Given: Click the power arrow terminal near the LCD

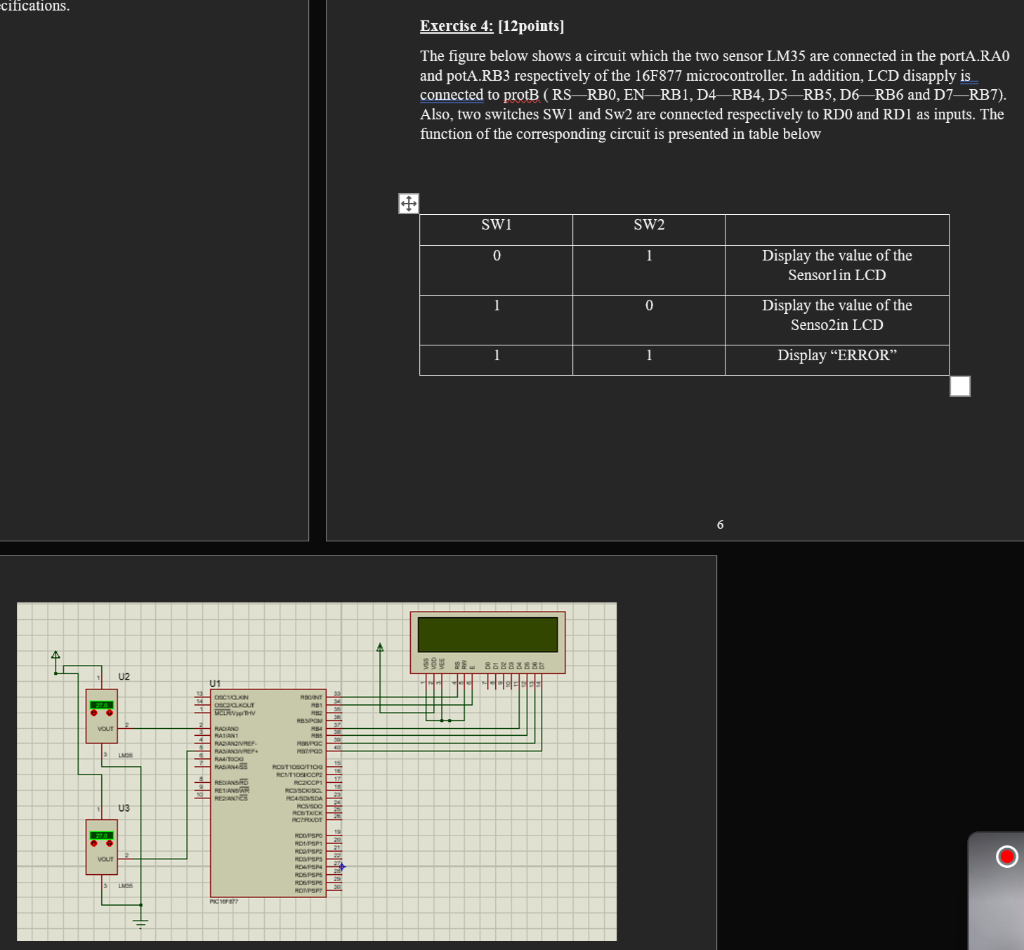Looking at the screenshot, I should [380, 648].
